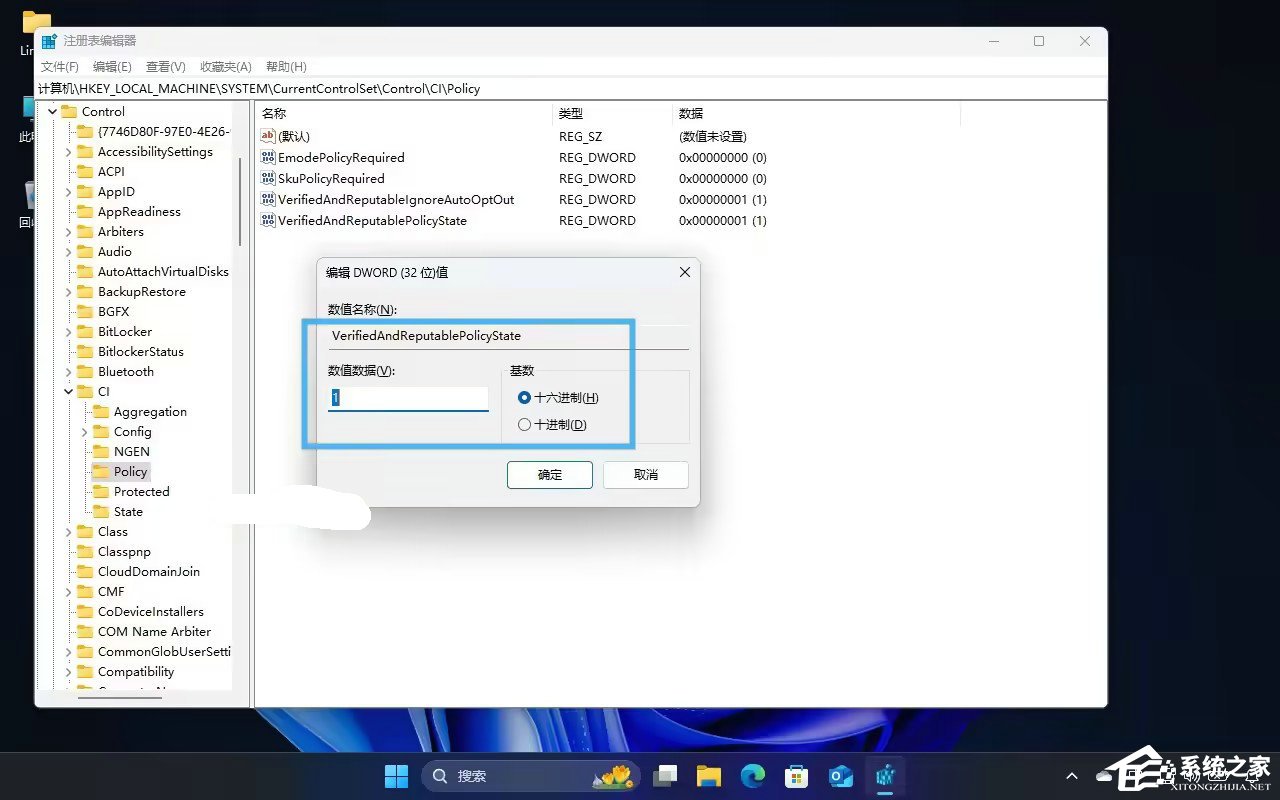
Task: Click the tree pane vertical scrollbar
Action: [x=240, y=200]
